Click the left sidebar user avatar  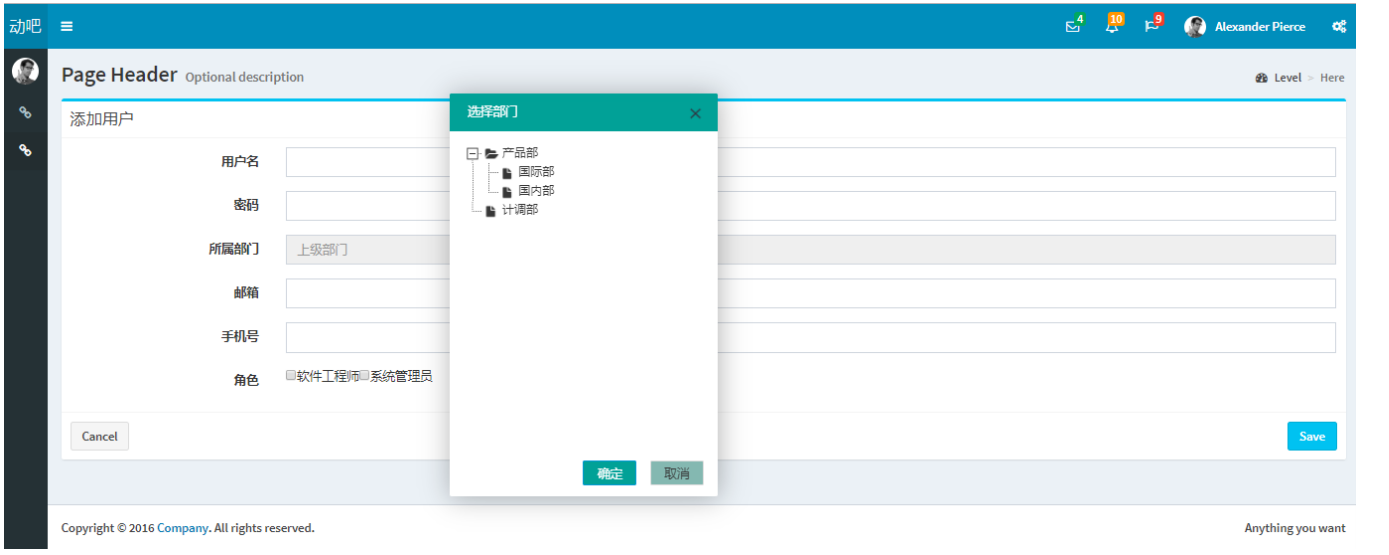click(25, 71)
